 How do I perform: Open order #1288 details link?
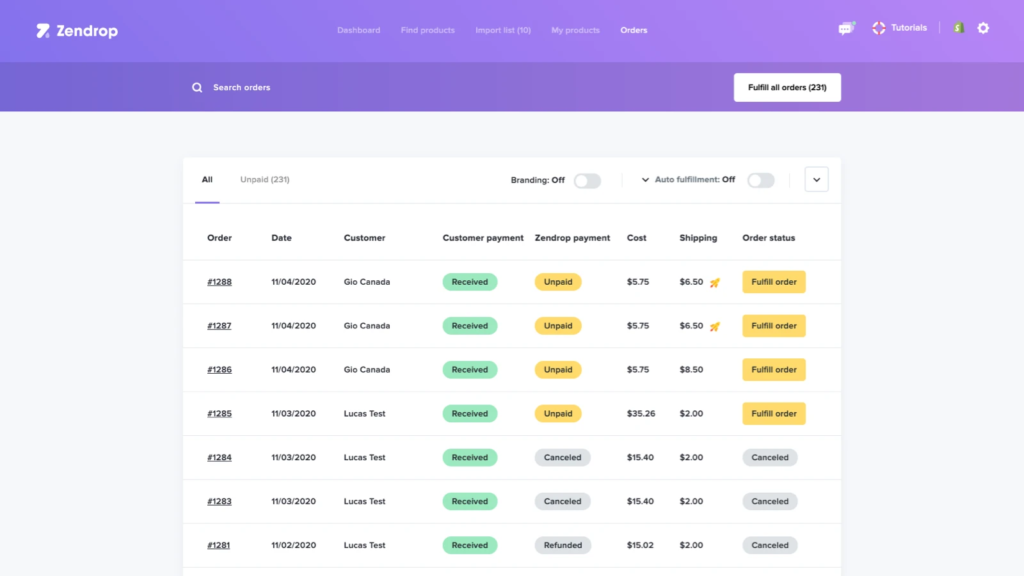pos(219,282)
